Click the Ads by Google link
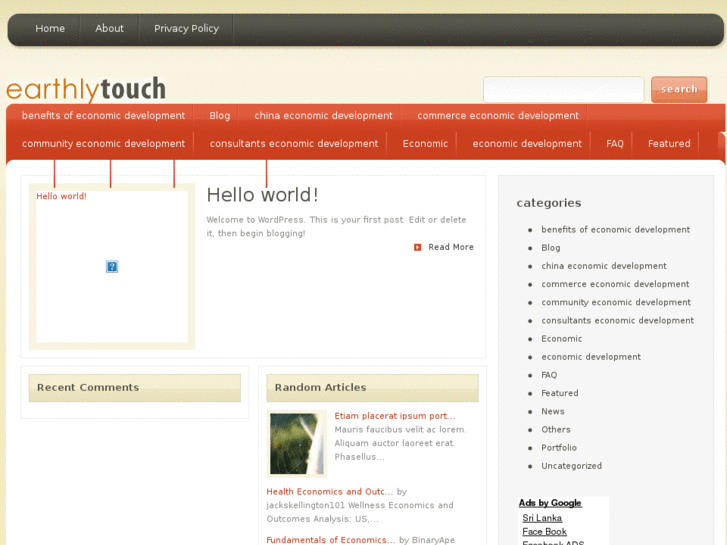The width and height of the screenshot is (727, 545). click(x=550, y=503)
